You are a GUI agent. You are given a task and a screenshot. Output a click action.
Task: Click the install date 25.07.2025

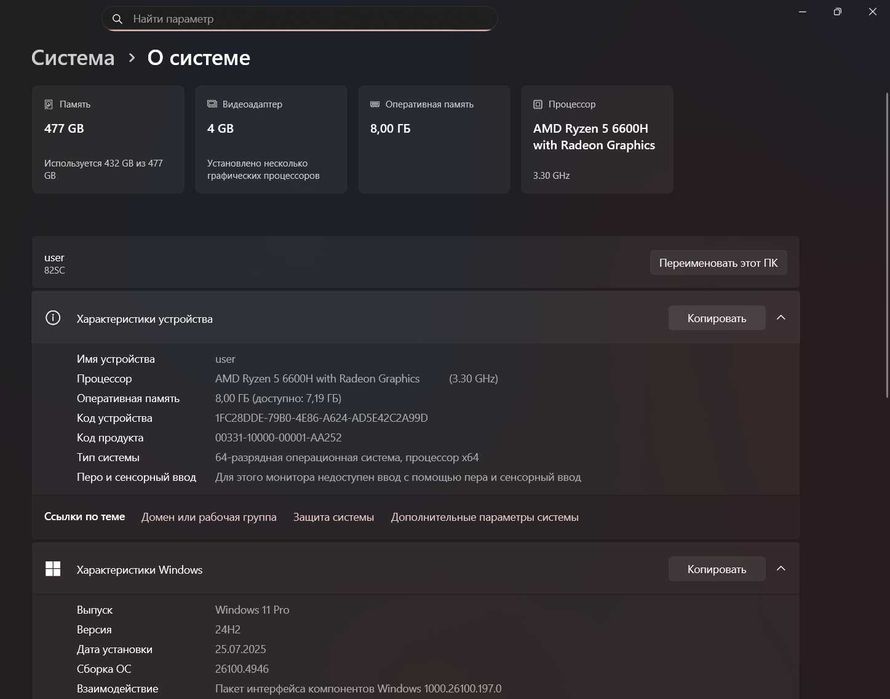click(241, 649)
